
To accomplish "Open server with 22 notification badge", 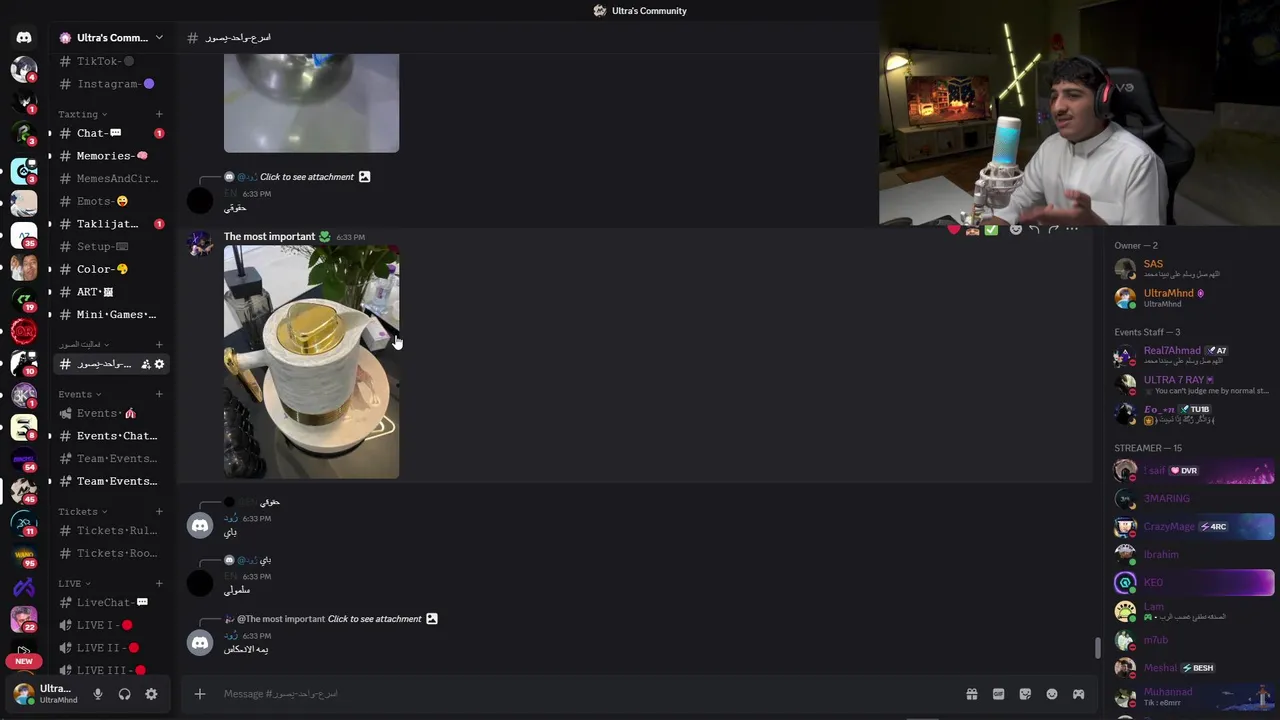I will click(x=24, y=619).
